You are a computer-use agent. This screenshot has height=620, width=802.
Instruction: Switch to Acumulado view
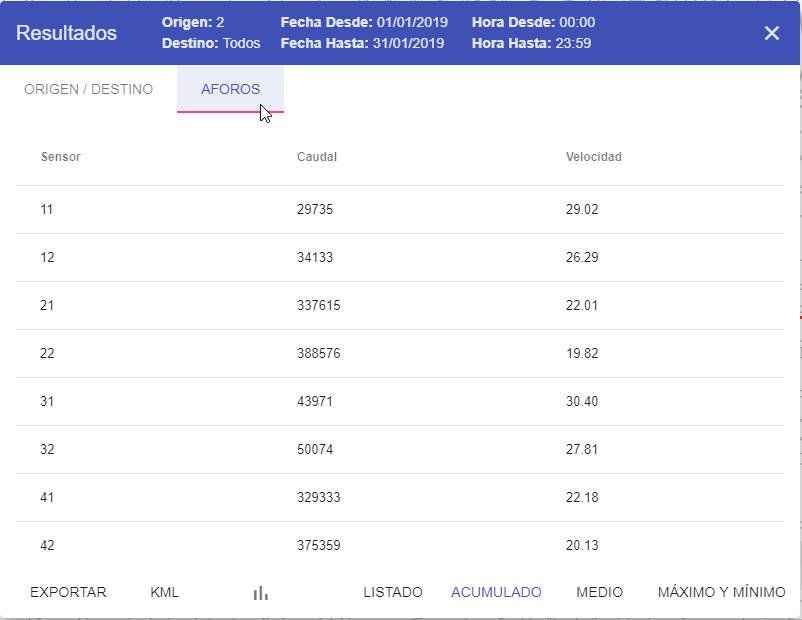pyautogui.click(x=496, y=592)
